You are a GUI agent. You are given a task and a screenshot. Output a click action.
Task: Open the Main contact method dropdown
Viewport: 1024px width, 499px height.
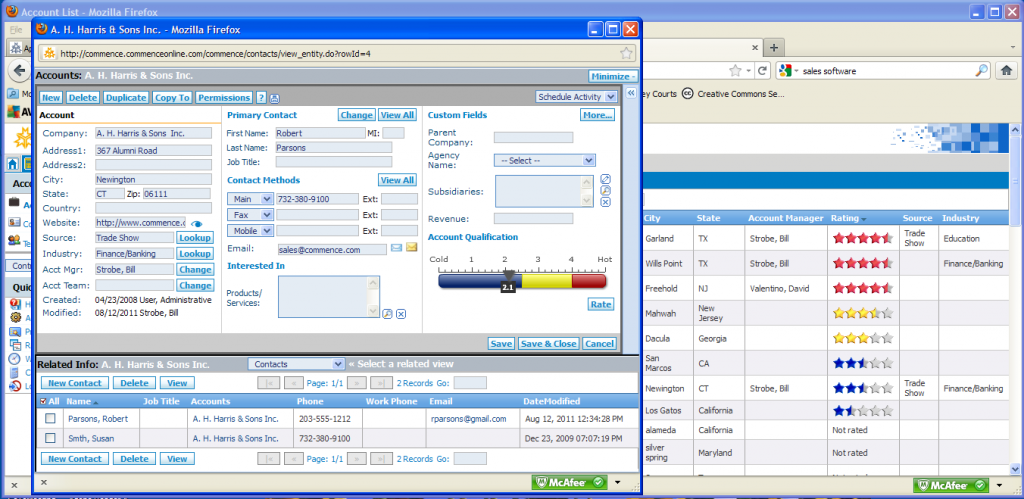click(x=250, y=199)
